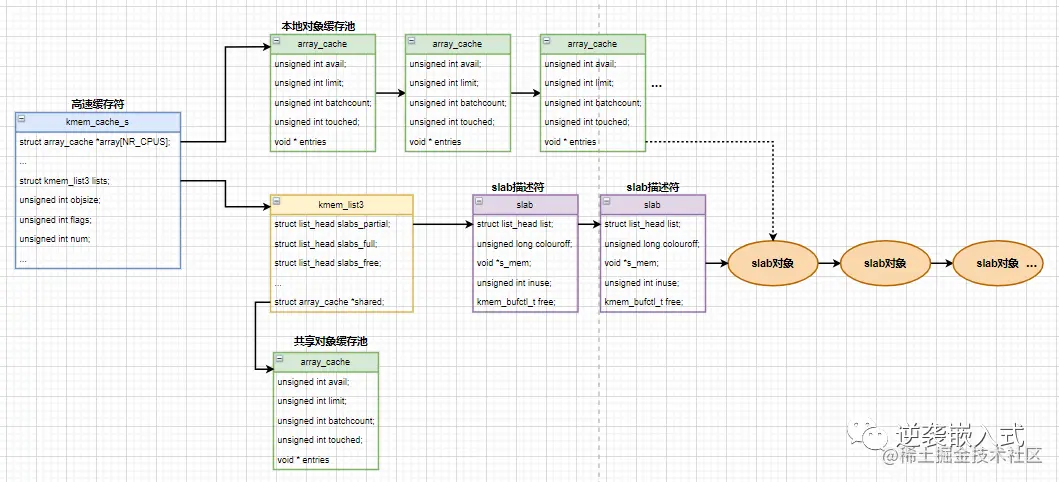
Task: Select row 'struct list_head slabs_free;'
Action: [341, 263]
